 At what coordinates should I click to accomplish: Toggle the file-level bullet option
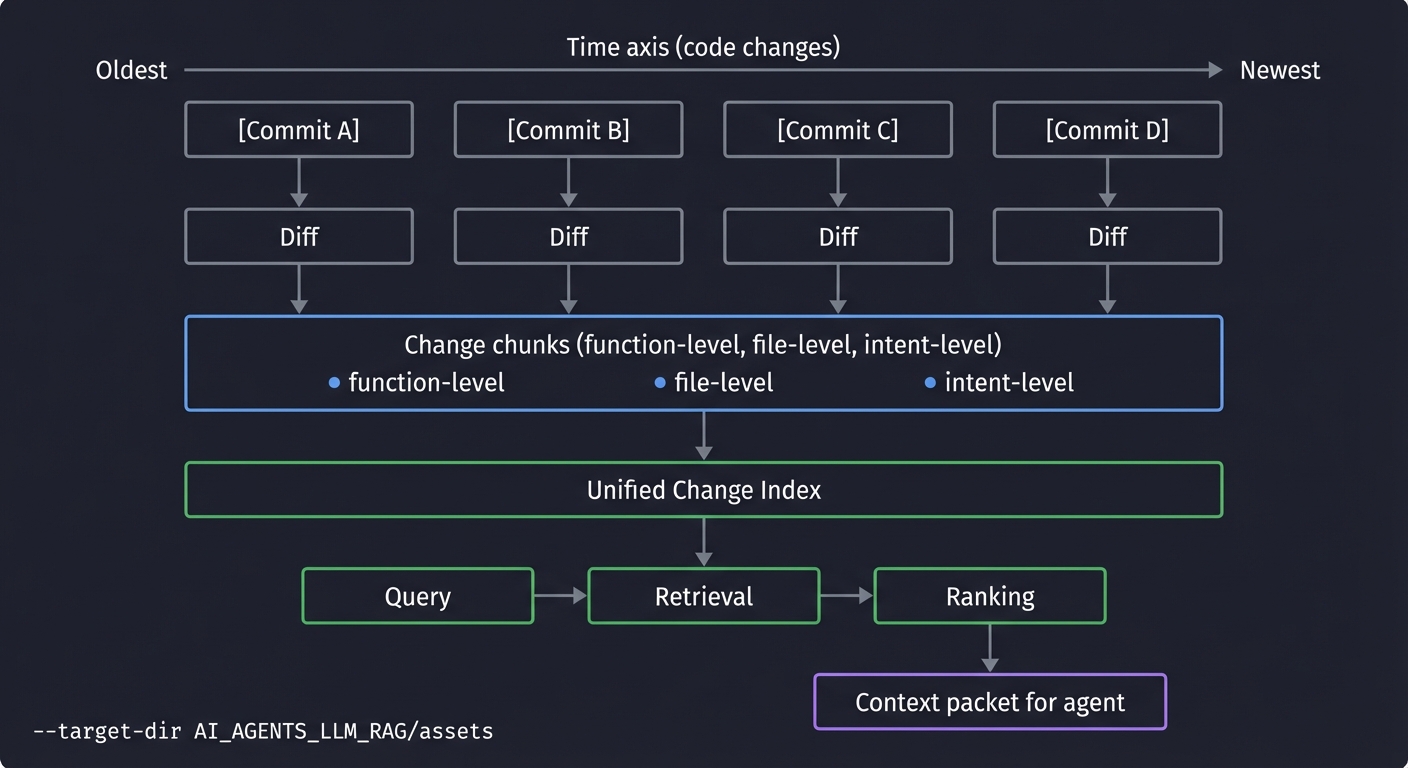coord(716,382)
